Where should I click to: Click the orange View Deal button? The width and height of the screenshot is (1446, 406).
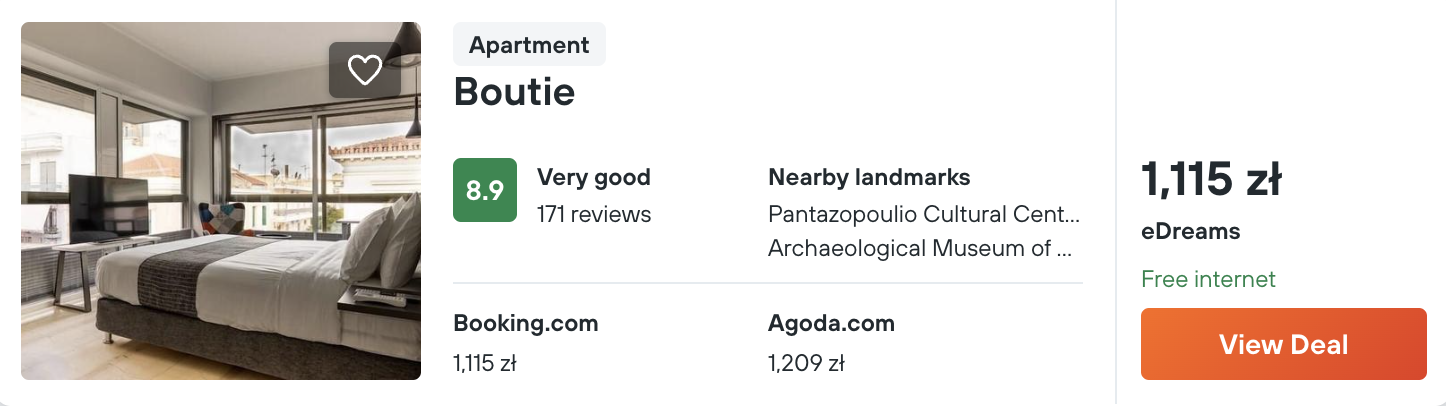click(1284, 344)
